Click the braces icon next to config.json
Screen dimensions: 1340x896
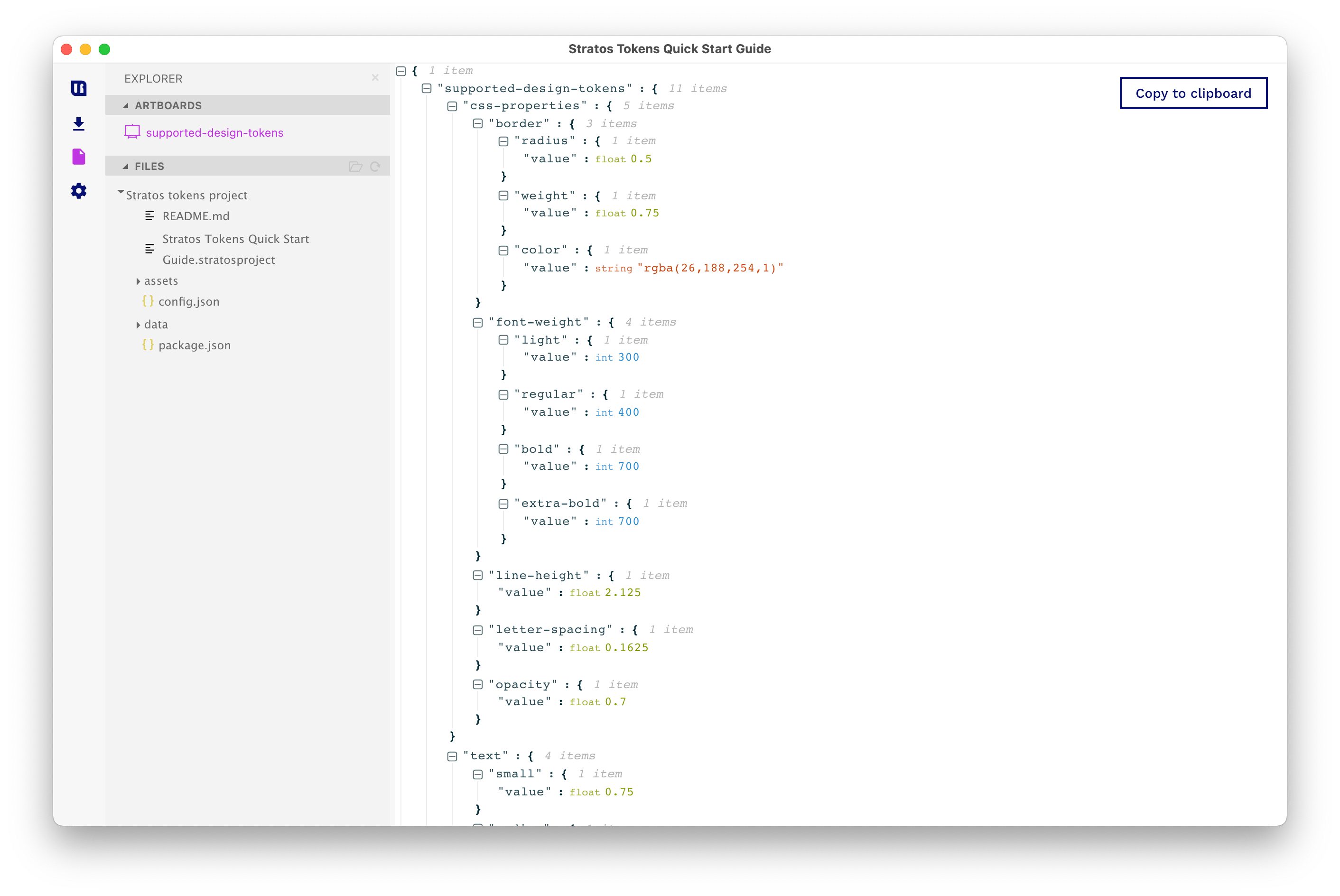click(148, 301)
